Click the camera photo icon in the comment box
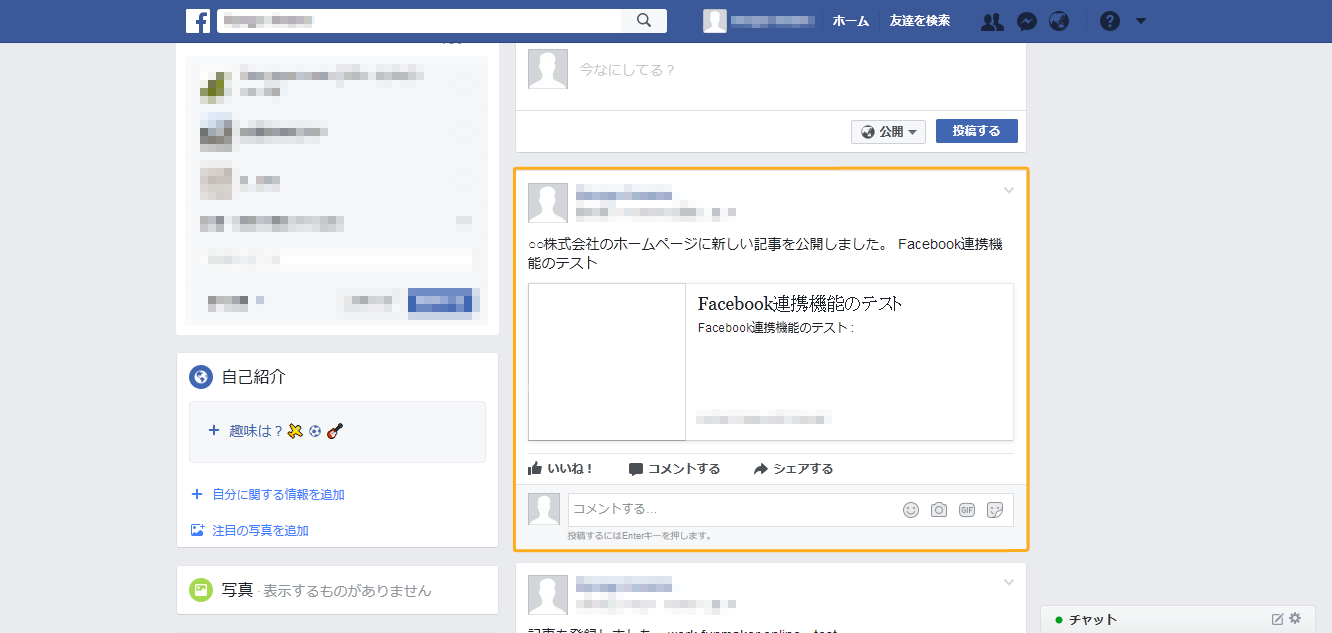This screenshot has height=633, width=1332. [x=939, y=510]
